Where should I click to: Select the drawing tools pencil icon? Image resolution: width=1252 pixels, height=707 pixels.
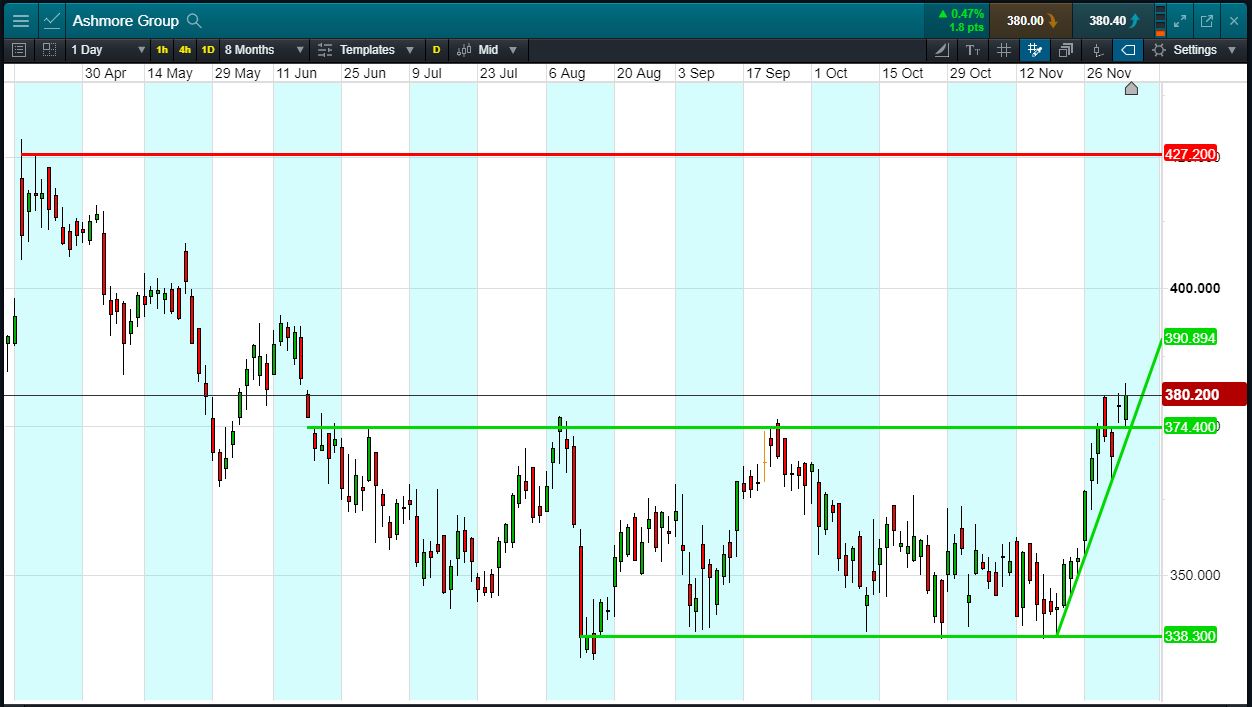pyautogui.click(x=942, y=50)
